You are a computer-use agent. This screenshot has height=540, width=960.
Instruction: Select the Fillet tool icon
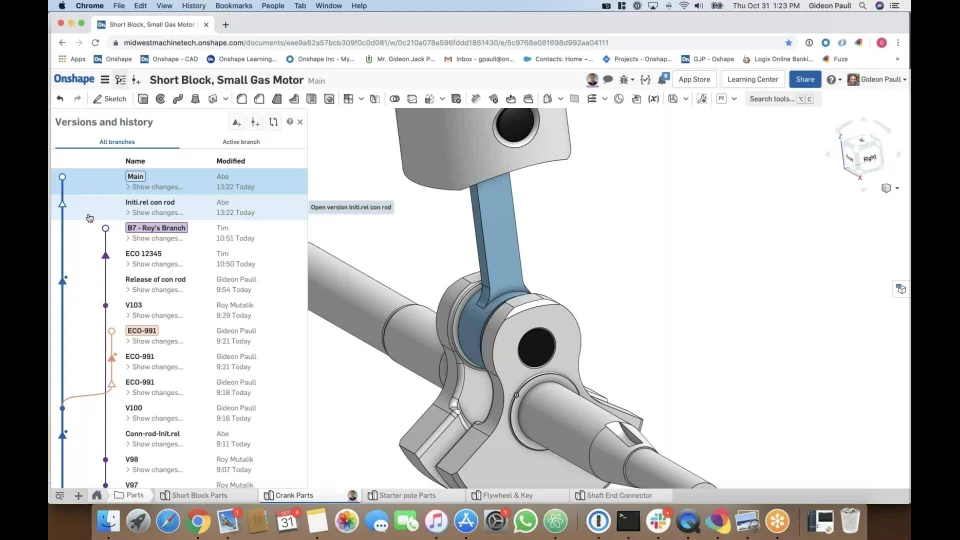tap(242, 99)
